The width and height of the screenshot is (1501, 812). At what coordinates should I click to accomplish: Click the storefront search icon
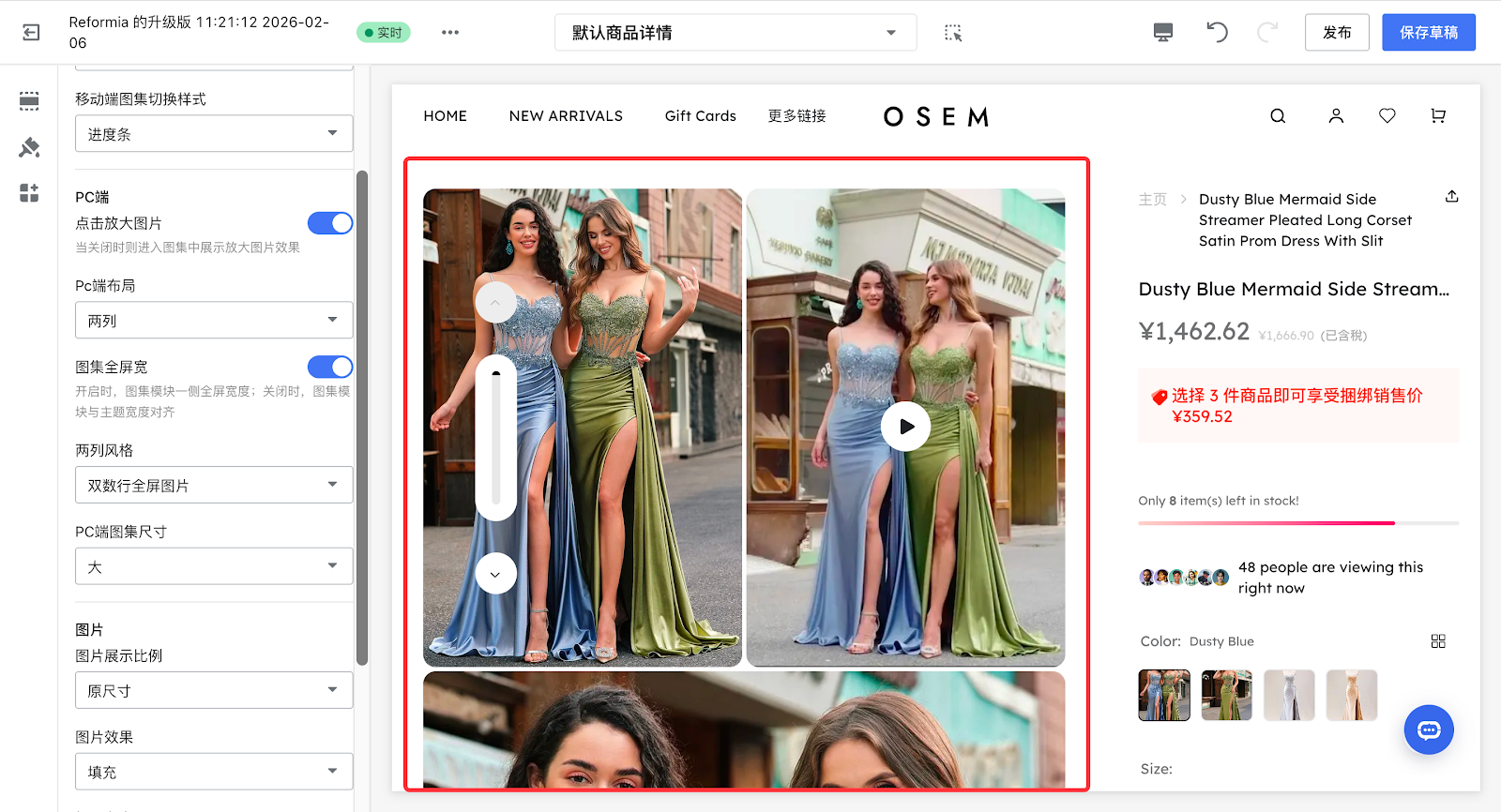click(x=1278, y=116)
